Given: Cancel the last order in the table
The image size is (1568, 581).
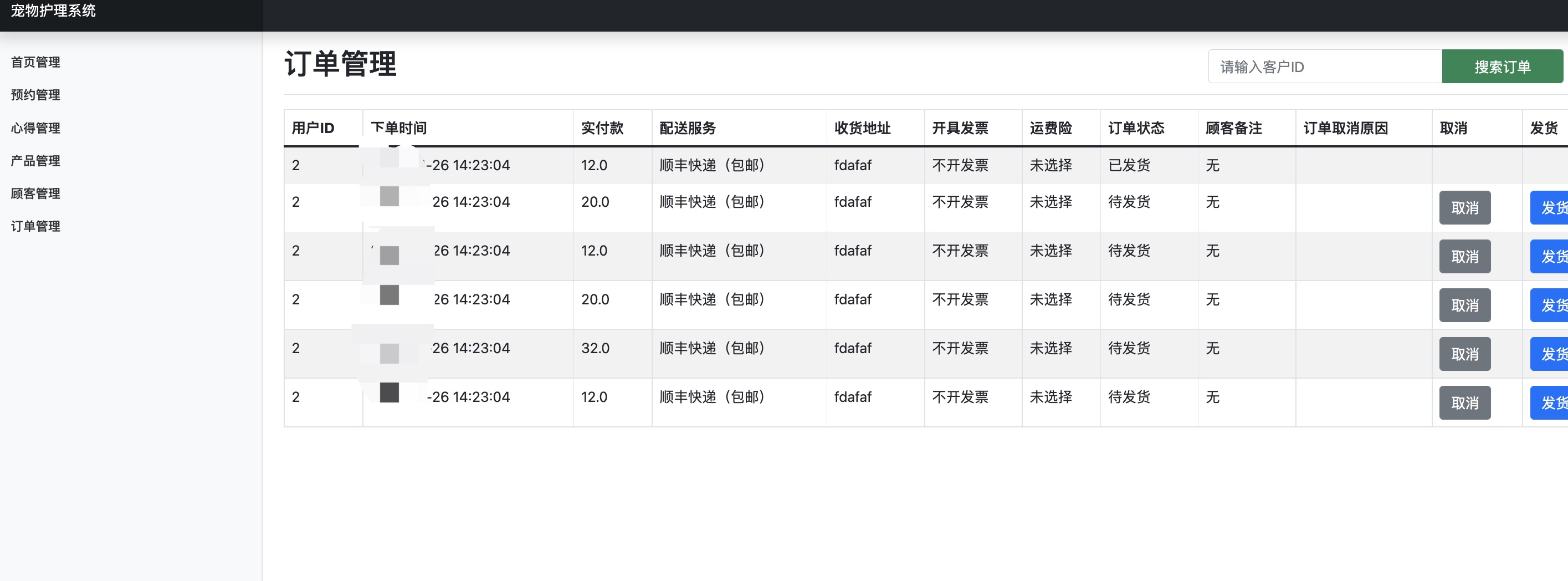Looking at the screenshot, I should [1464, 402].
